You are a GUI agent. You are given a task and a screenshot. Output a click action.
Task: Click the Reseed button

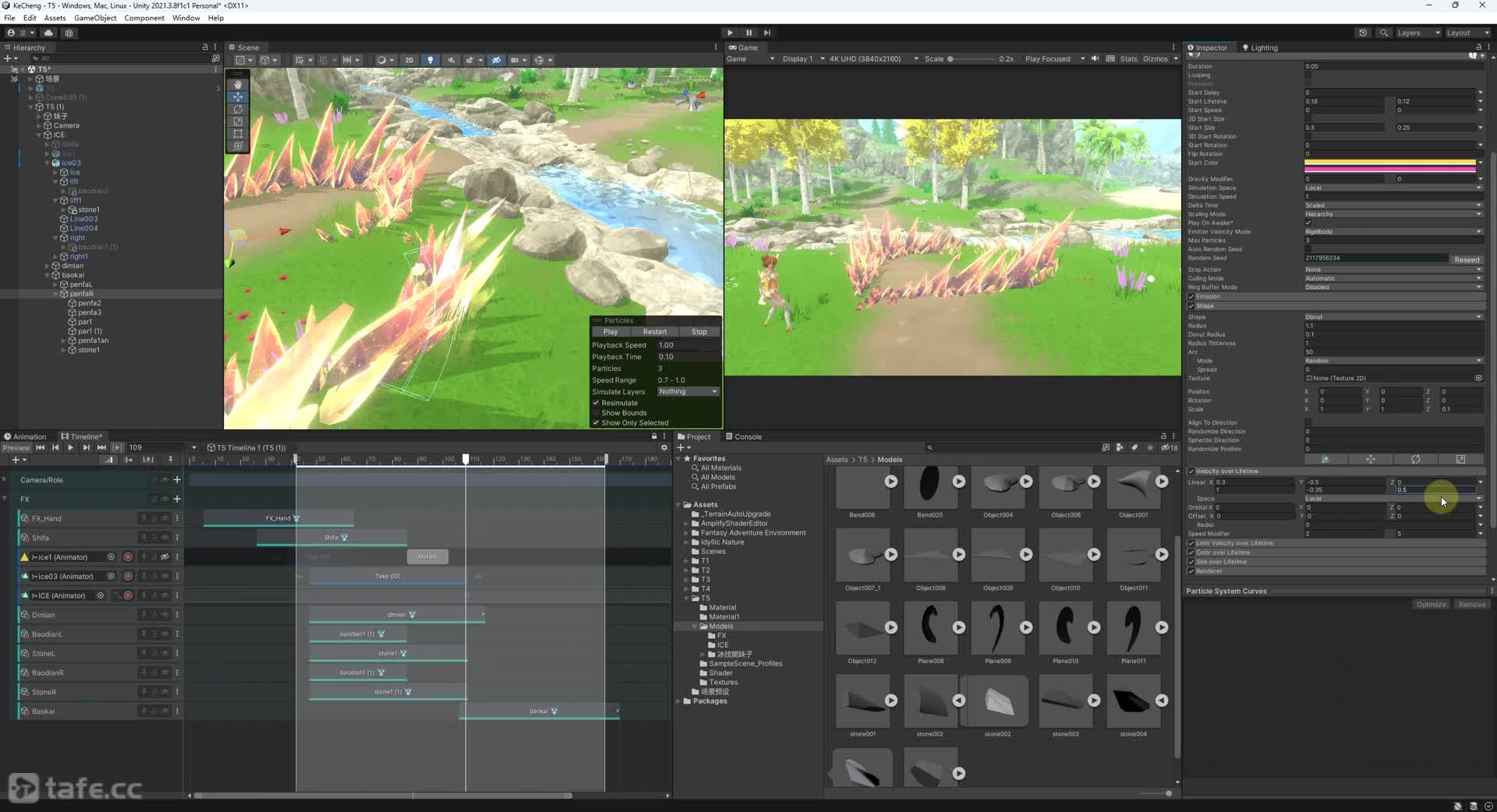[1466, 259]
